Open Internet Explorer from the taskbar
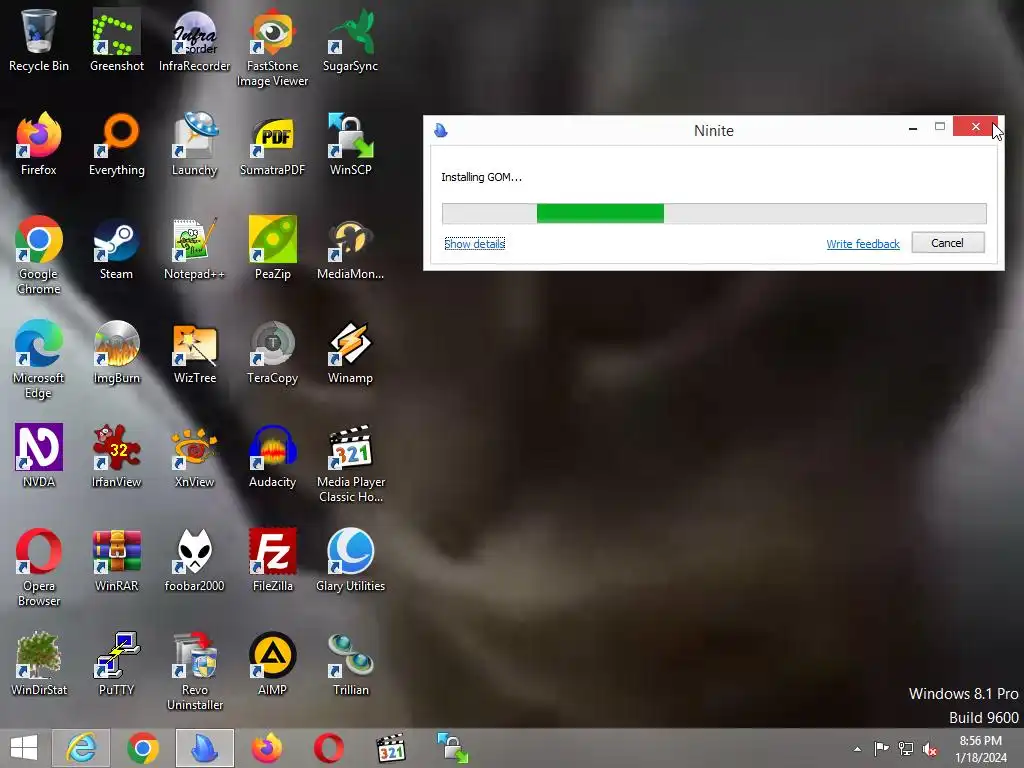1024x768 pixels. (82, 748)
